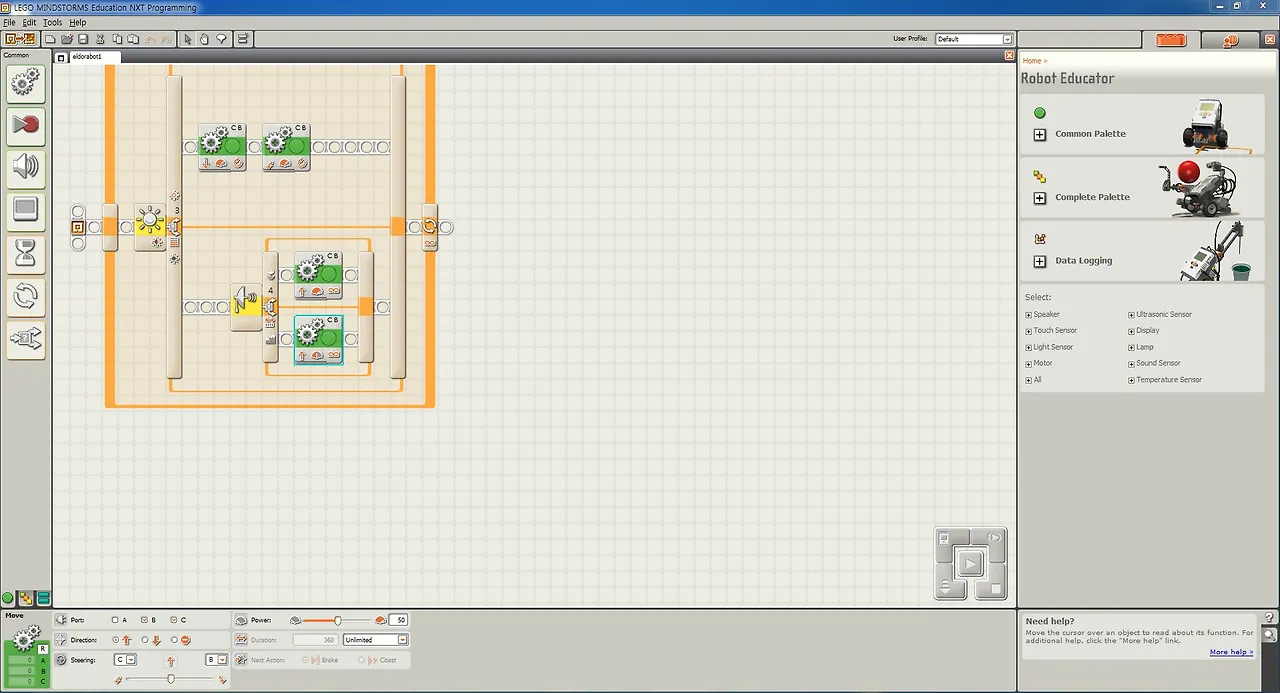Click the Cut scissors toolbar icon
Viewport: 1280px width, 693px height.
click(x=100, y=39)
